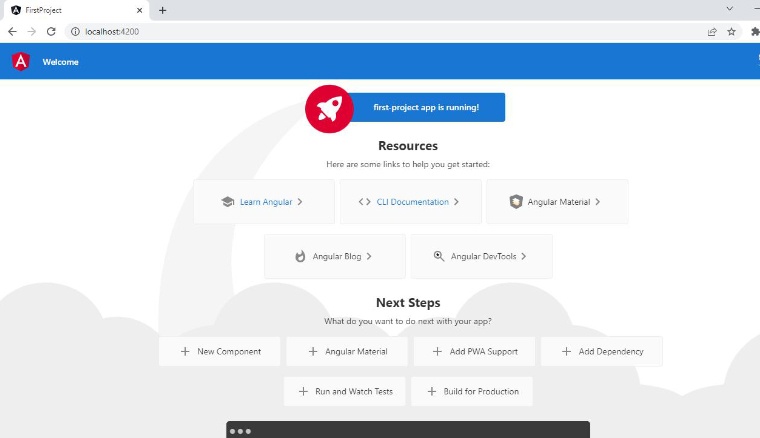This screenshot has height=438, width=760.
Task: Click the Resources heading
Action: 408,146
